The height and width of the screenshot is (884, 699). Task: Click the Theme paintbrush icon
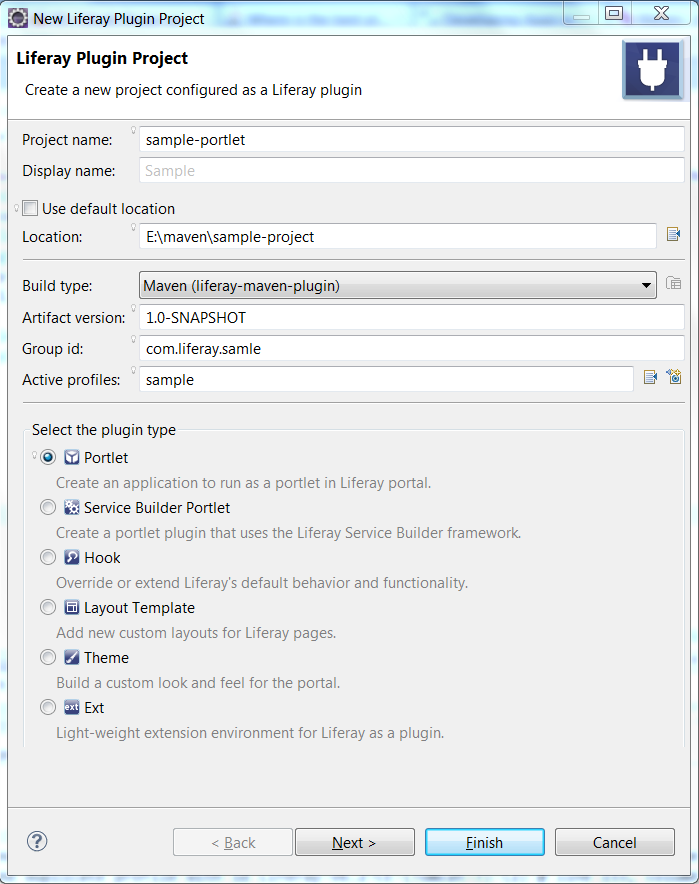point(72,657)
